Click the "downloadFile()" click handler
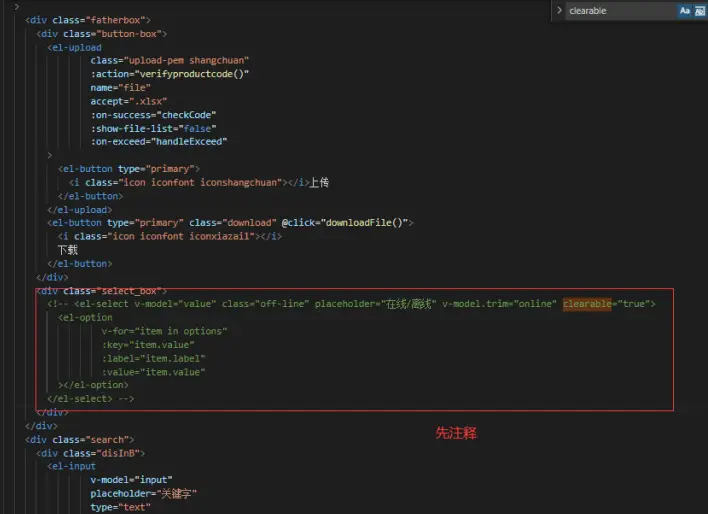This screenshot has width=708, height=514. click(363, 222)
